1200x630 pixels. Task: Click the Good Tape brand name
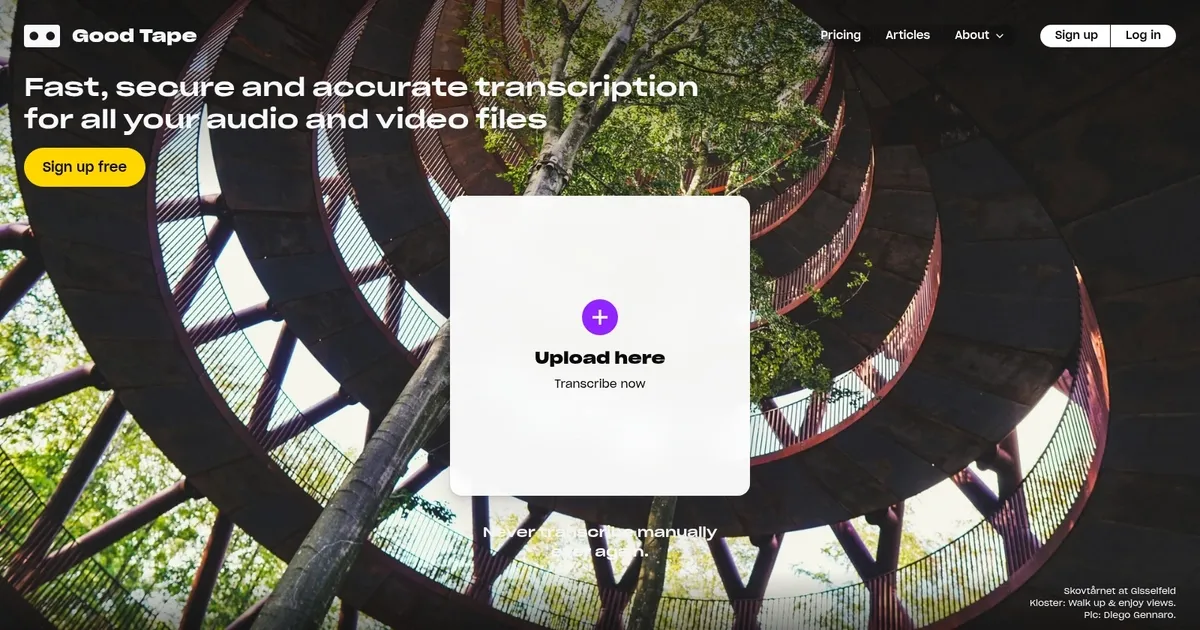coord(134,36)
